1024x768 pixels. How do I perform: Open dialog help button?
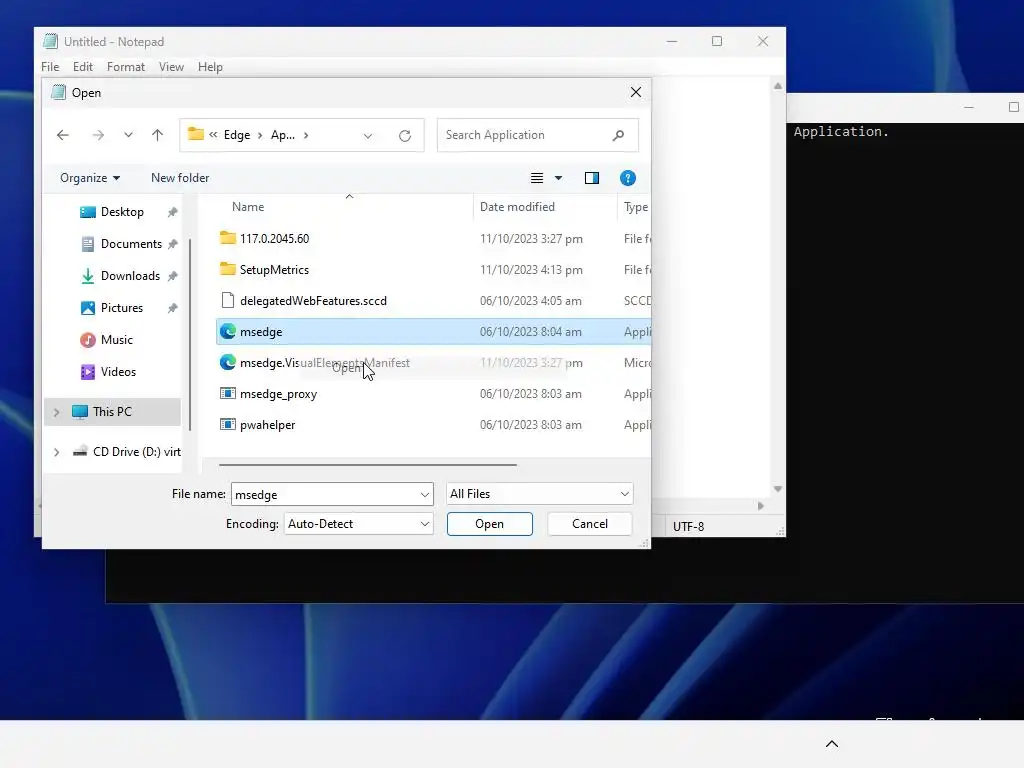pyautogui.click(x=628, y=178)
